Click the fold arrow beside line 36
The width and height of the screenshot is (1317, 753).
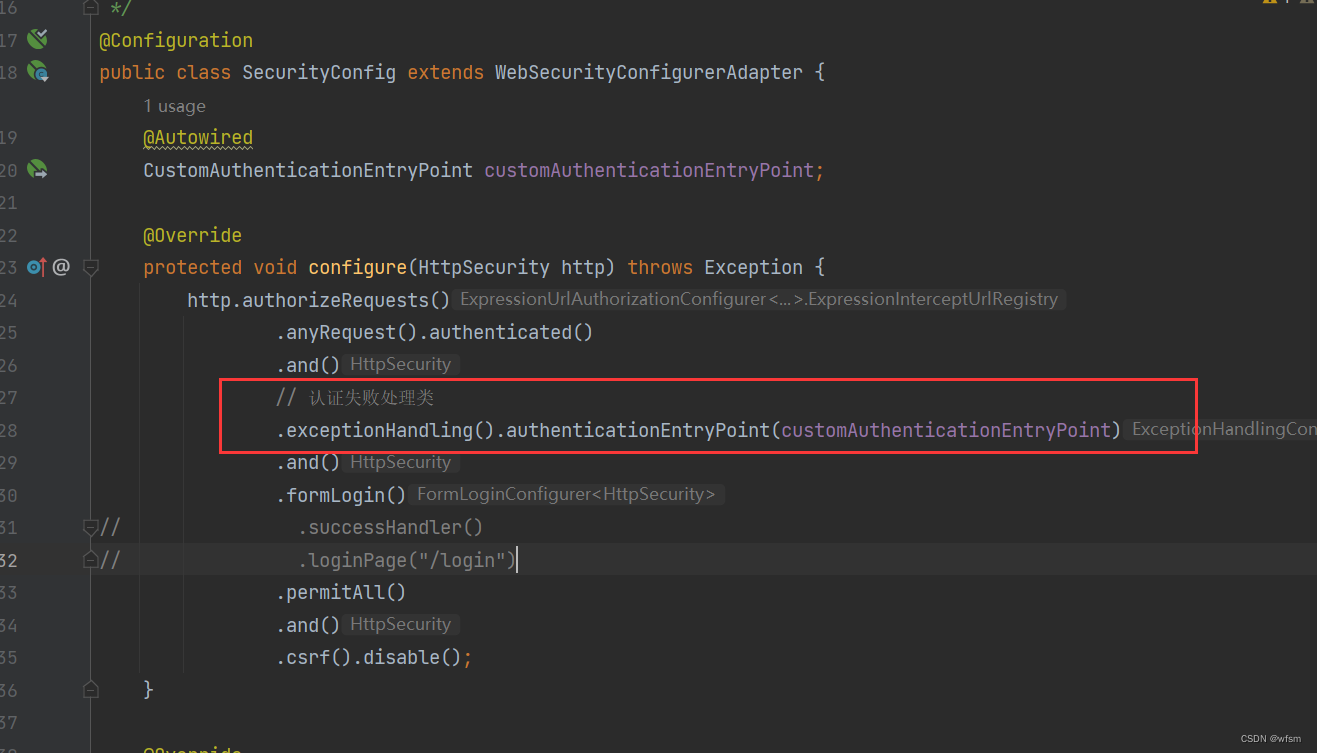point(90,688)
